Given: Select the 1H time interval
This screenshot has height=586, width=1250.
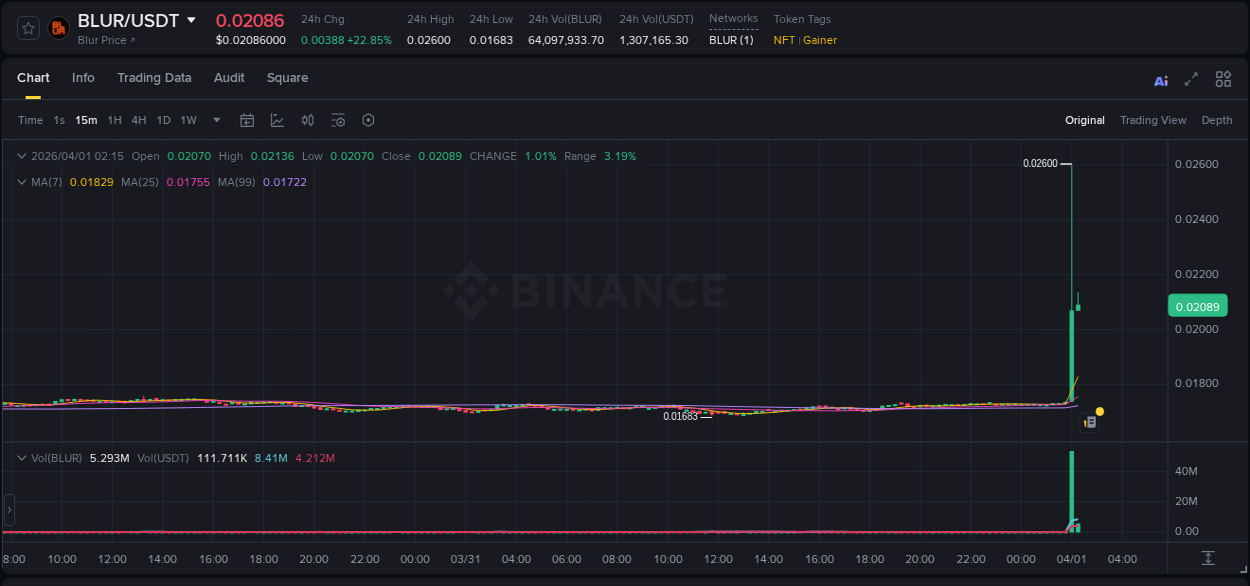Looking at the screenshot, I should (113, 120).
